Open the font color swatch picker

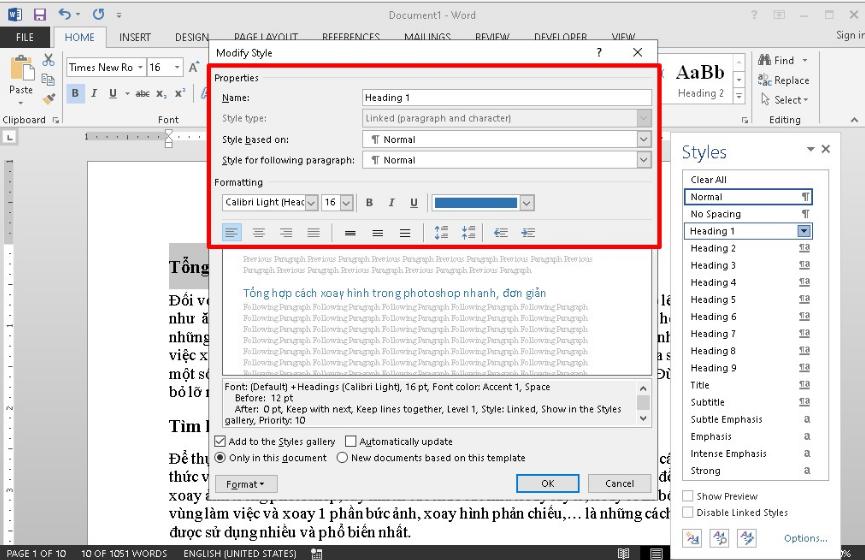526,203
